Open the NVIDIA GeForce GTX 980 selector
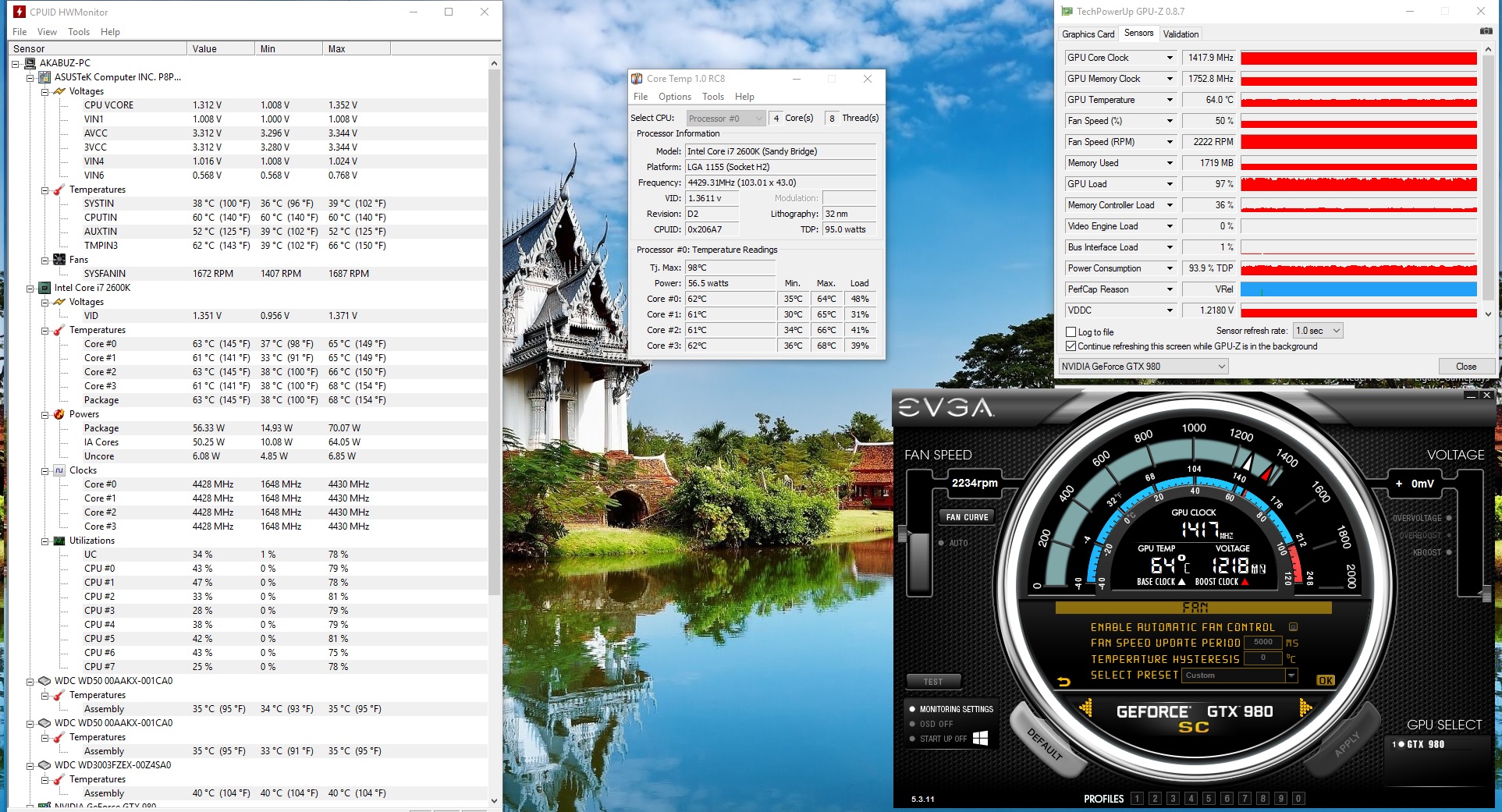1502x812 pixels. point(1143,367)
